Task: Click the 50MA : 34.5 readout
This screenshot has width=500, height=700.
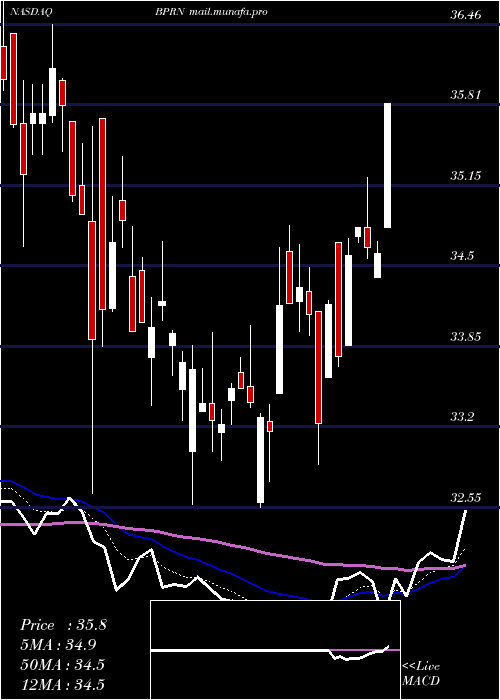Action: pos(63,664)
